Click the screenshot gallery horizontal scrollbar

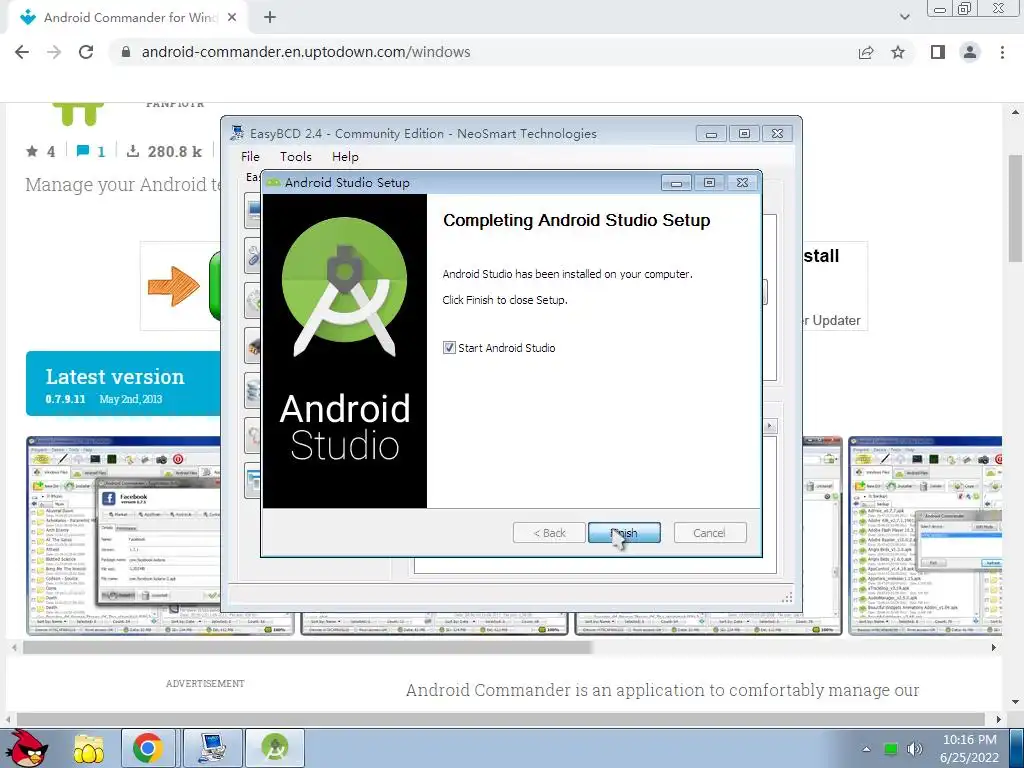307,647
